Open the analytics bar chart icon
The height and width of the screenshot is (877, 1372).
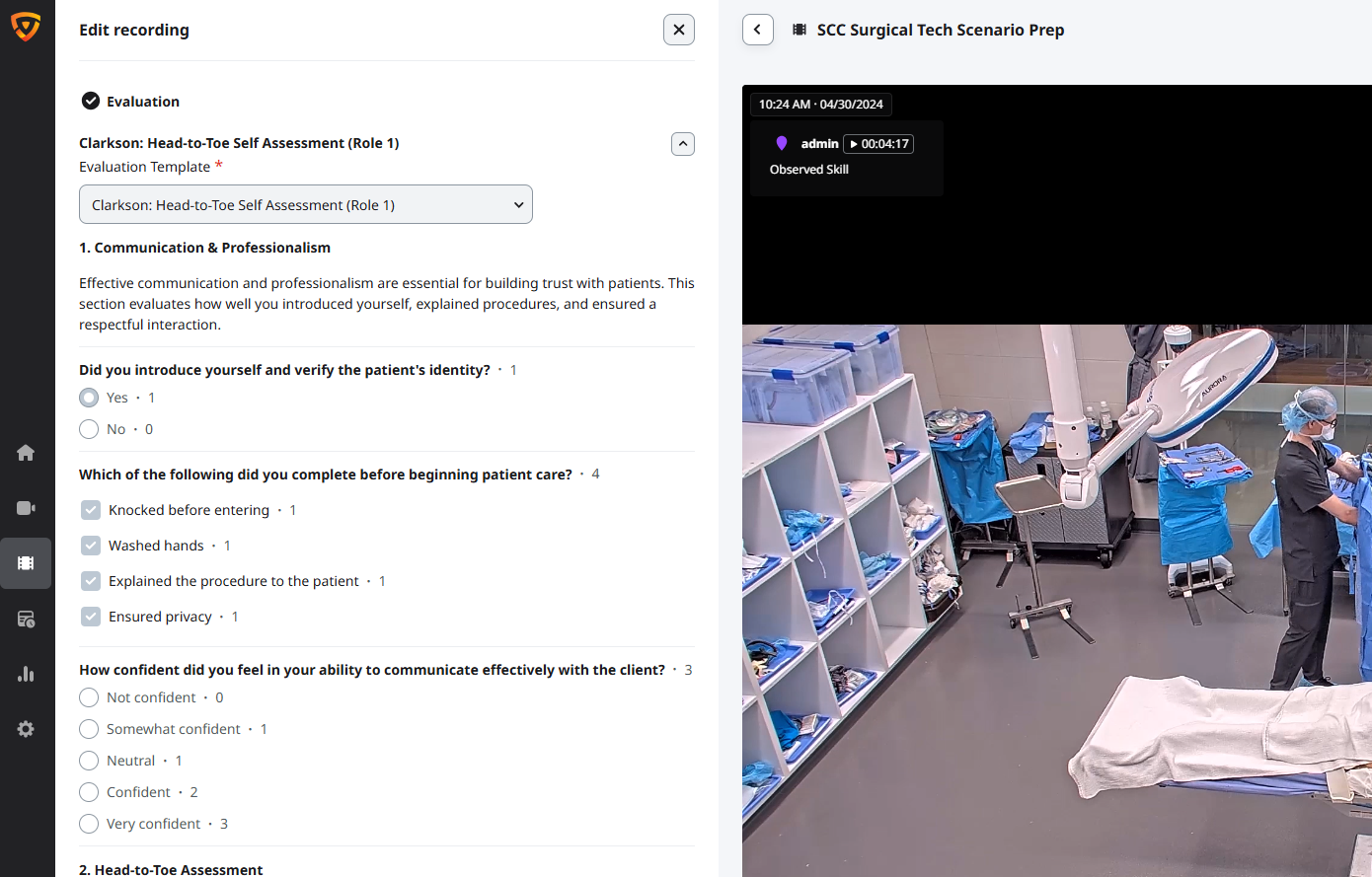(26, 674)
